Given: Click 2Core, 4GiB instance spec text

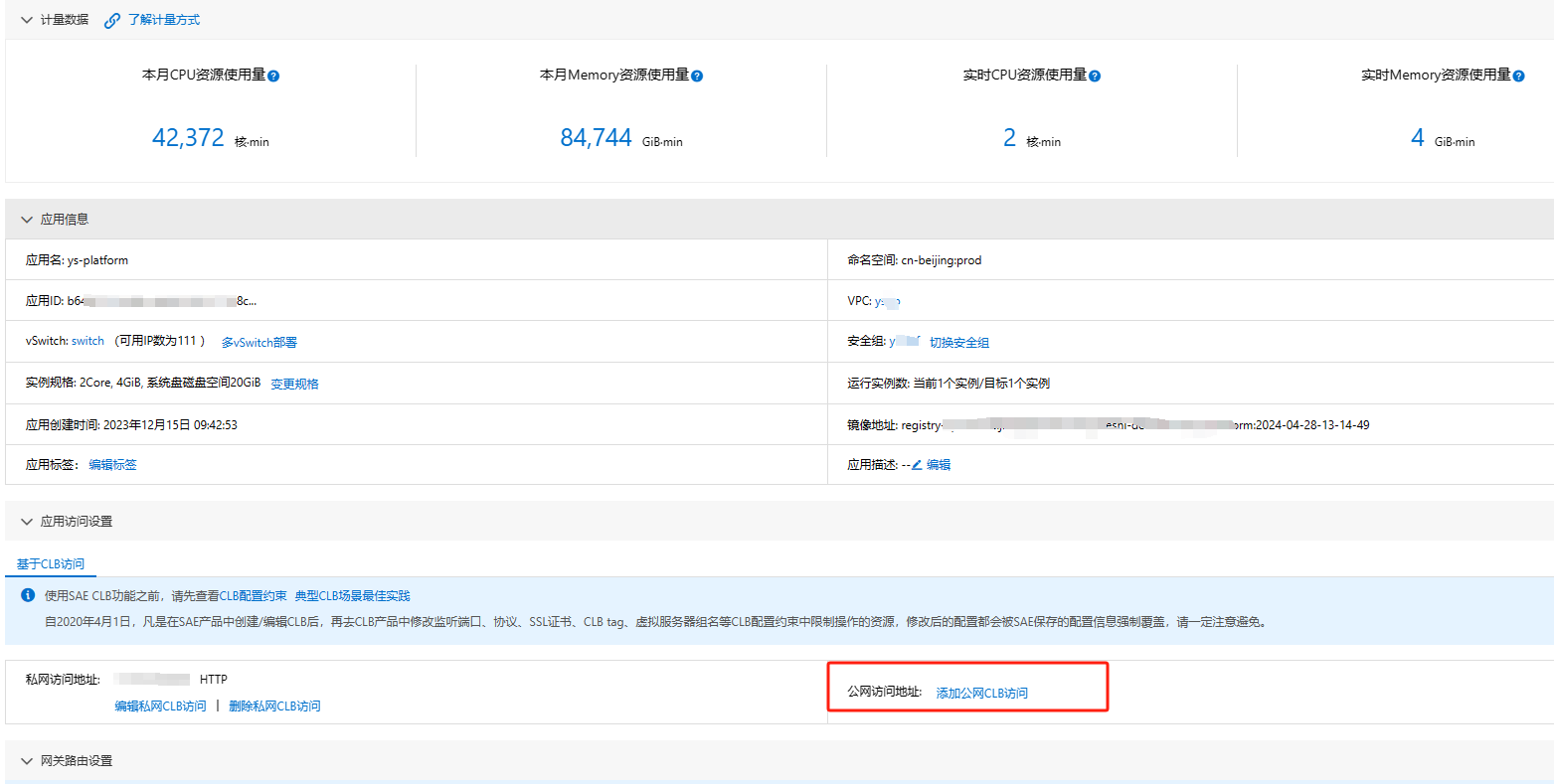Looking at the screenshot, I should pyautogui.click(x=170, y=383).
